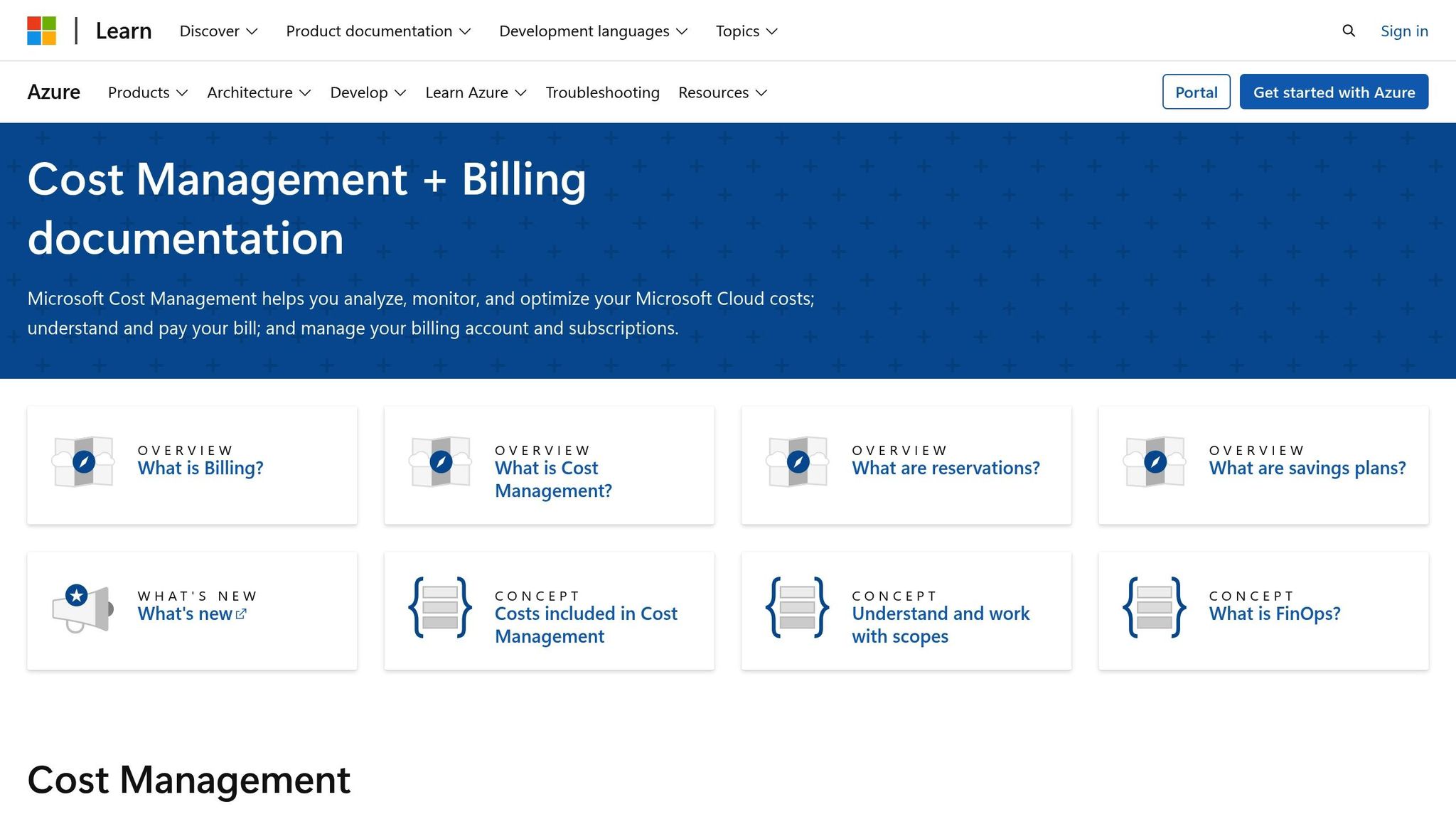The height and width of the screenshot is (819, 1456).
Task: Open the search magnifier icon
Action: coord(1348,31)
